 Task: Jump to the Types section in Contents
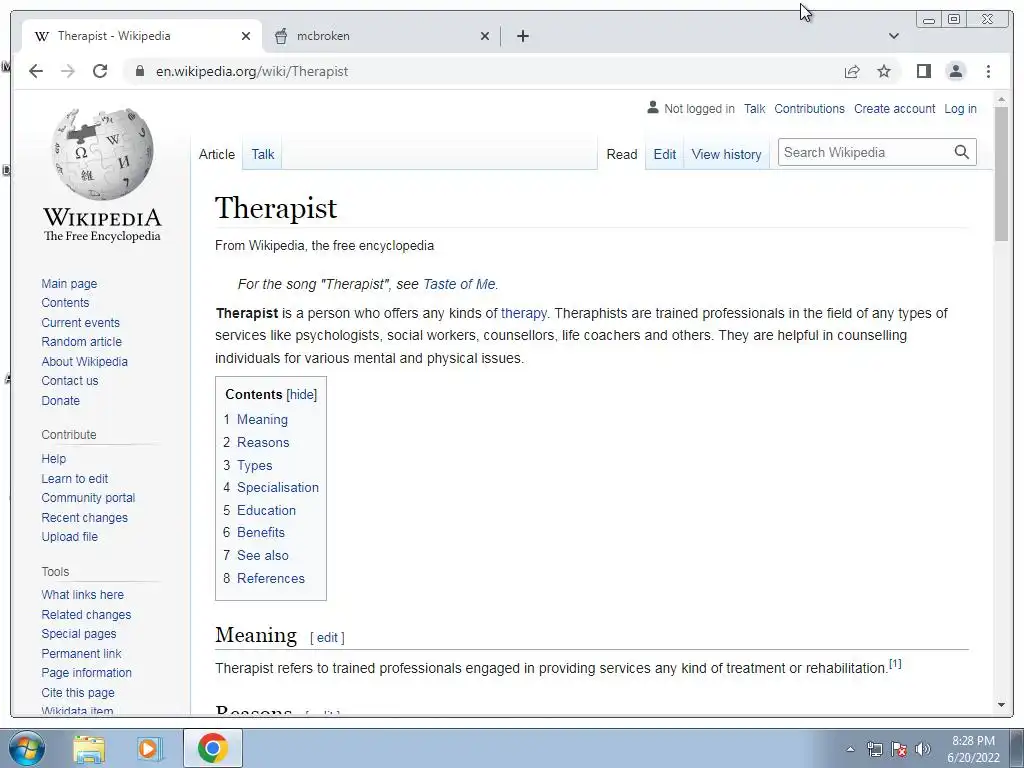point(254,465)
